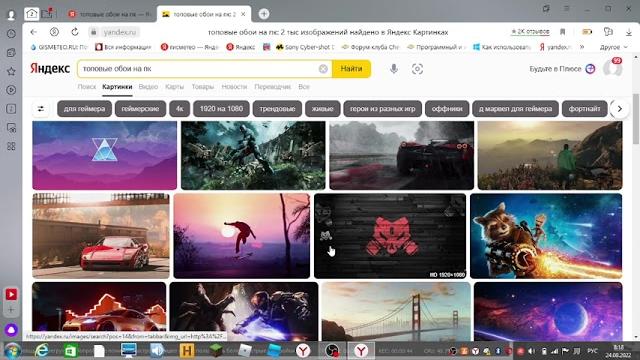The image size is (640, 360).
Task: Clear the search query with X icon
Action: (x=323, y=69)
